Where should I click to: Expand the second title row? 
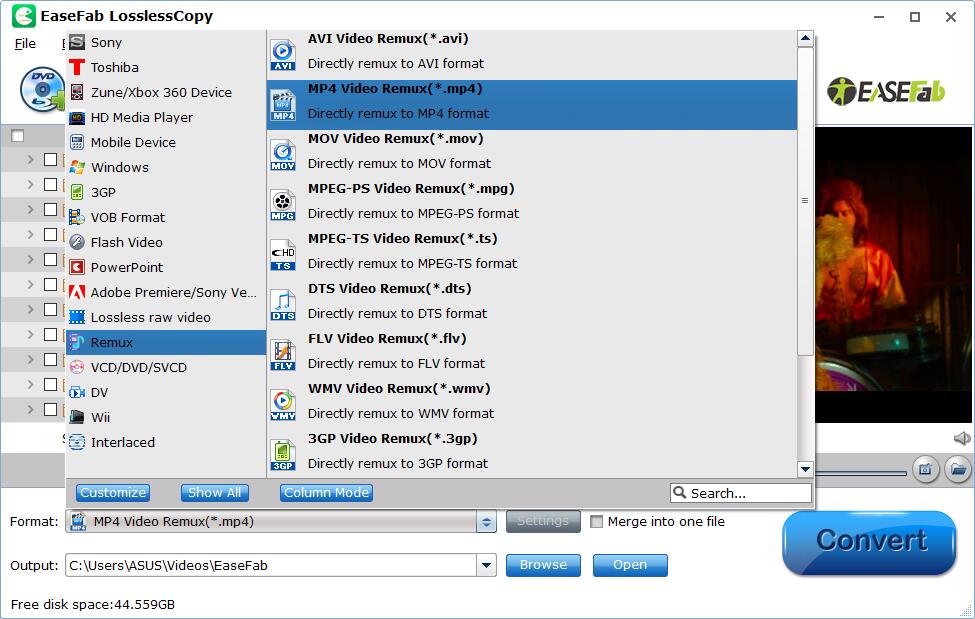pos(30,184)
